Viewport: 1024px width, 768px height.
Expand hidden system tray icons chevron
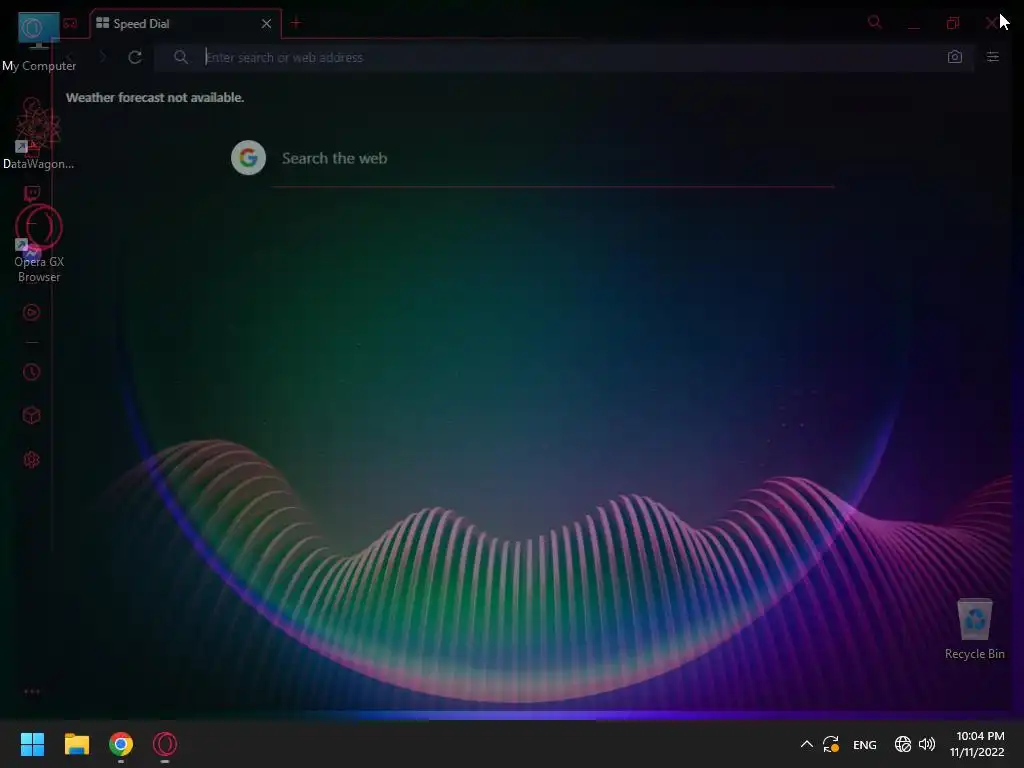(807, 744)
